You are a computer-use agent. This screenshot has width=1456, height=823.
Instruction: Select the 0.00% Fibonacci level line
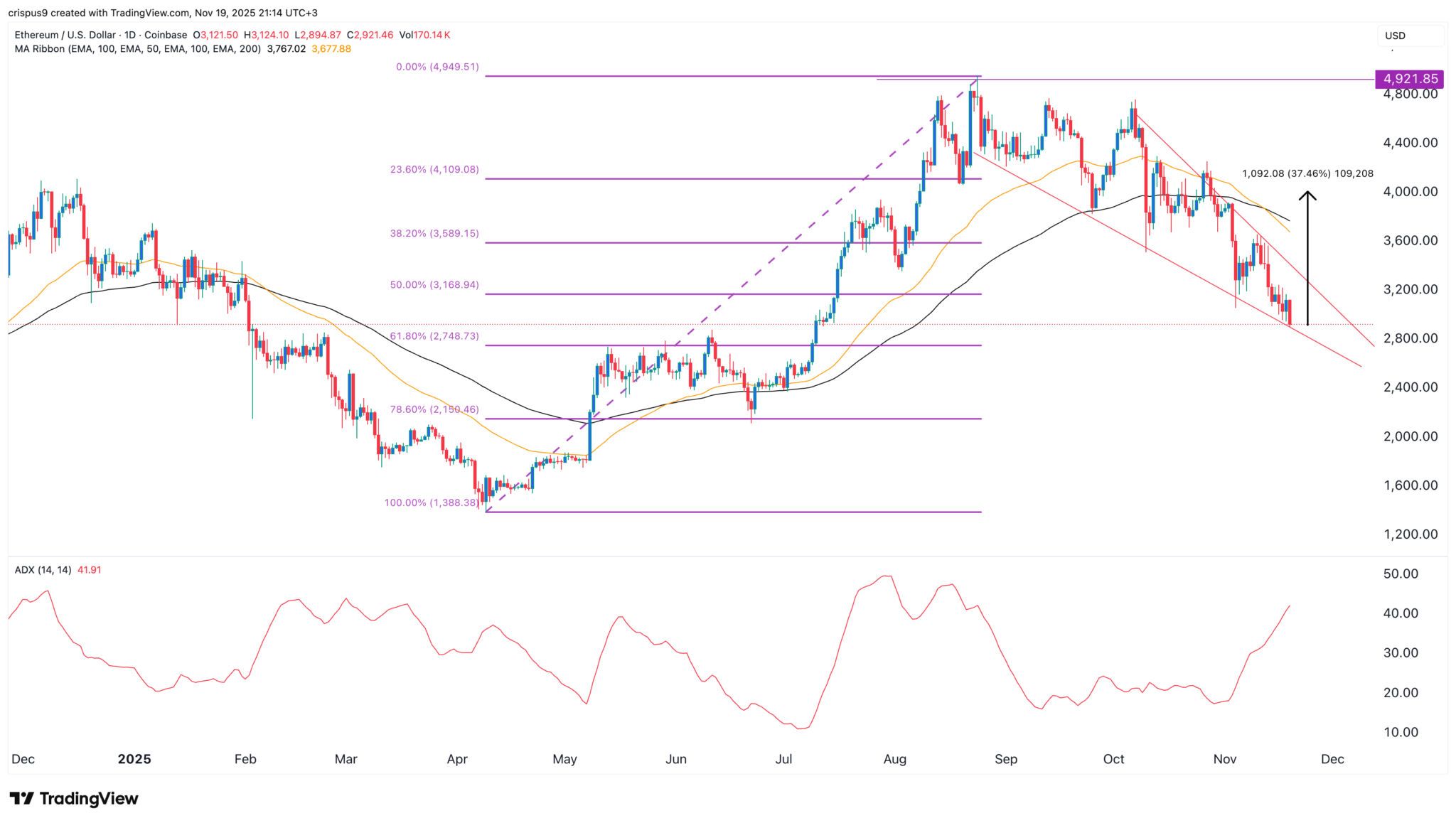tap(640, 75)
